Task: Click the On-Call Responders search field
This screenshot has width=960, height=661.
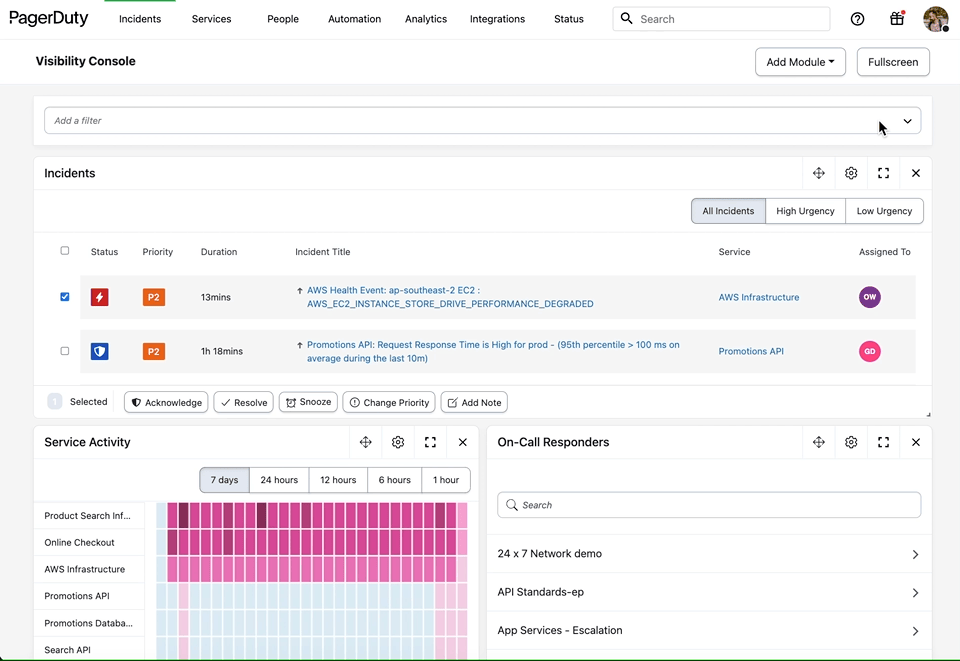Action: [708, 504]
